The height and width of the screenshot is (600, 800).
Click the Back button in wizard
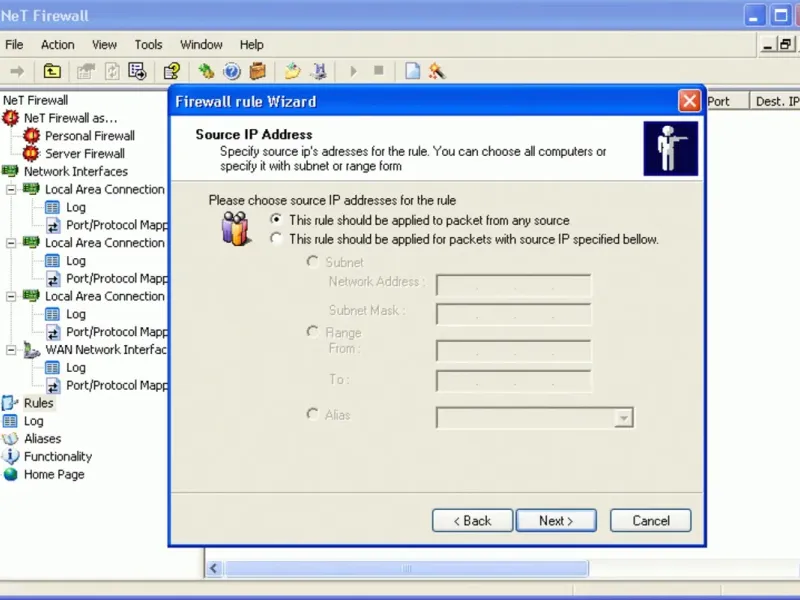(472, 520)
